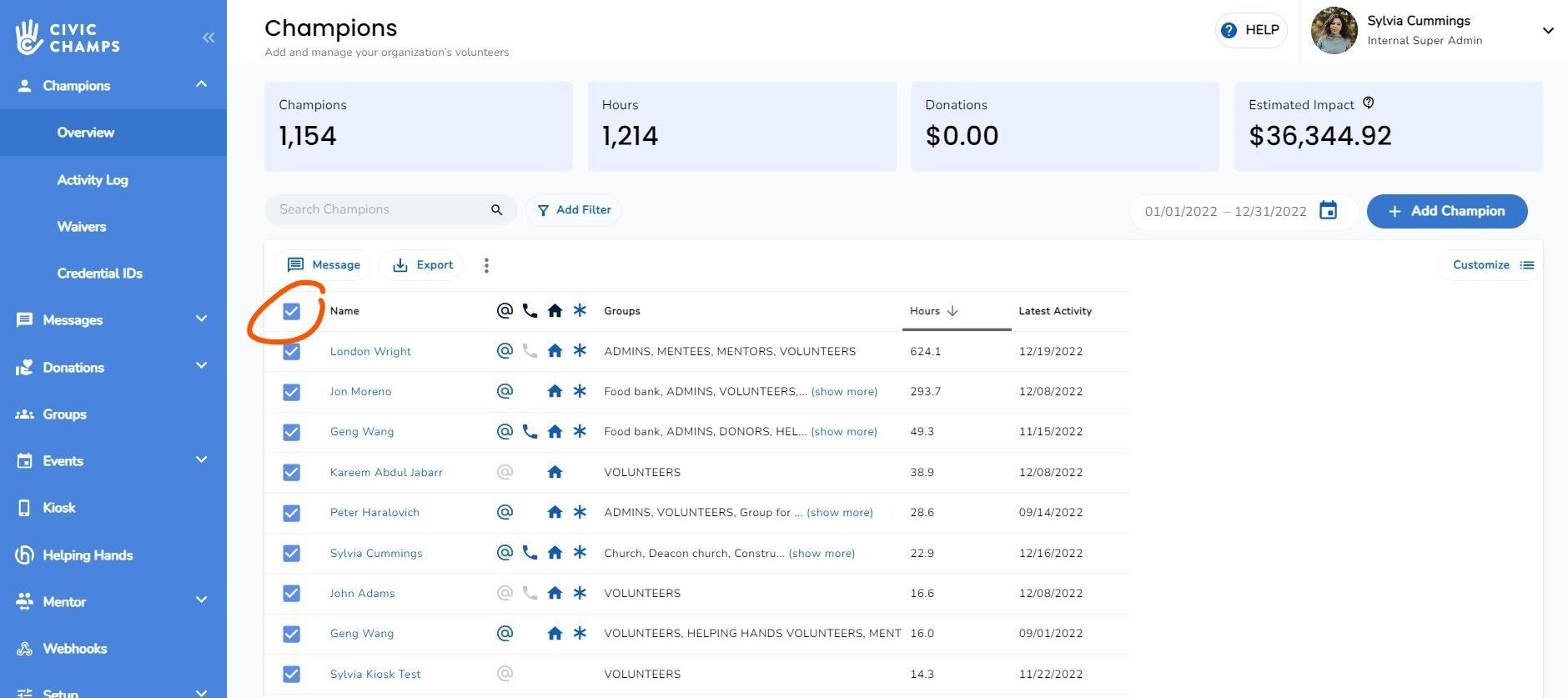Click London Wright's email icon

(x=505, y=351)
